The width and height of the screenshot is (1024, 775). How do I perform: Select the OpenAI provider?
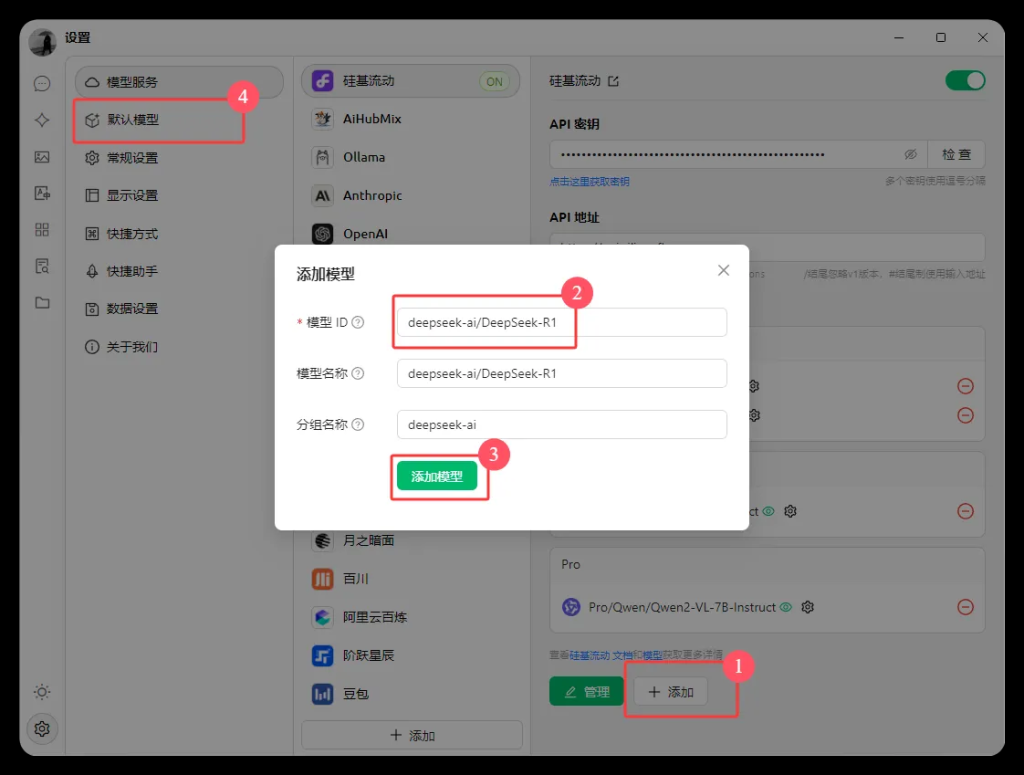[x=411, y=234]
